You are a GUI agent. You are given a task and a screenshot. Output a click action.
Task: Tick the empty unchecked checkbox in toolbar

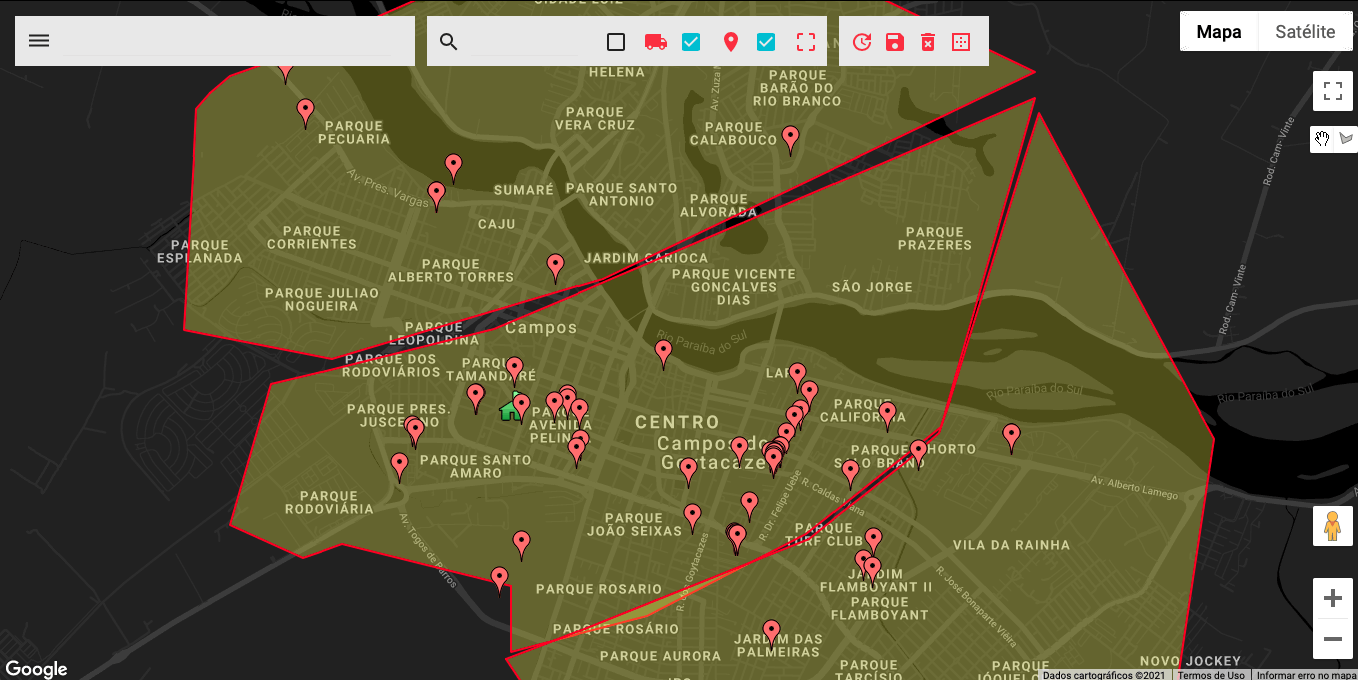616,42
